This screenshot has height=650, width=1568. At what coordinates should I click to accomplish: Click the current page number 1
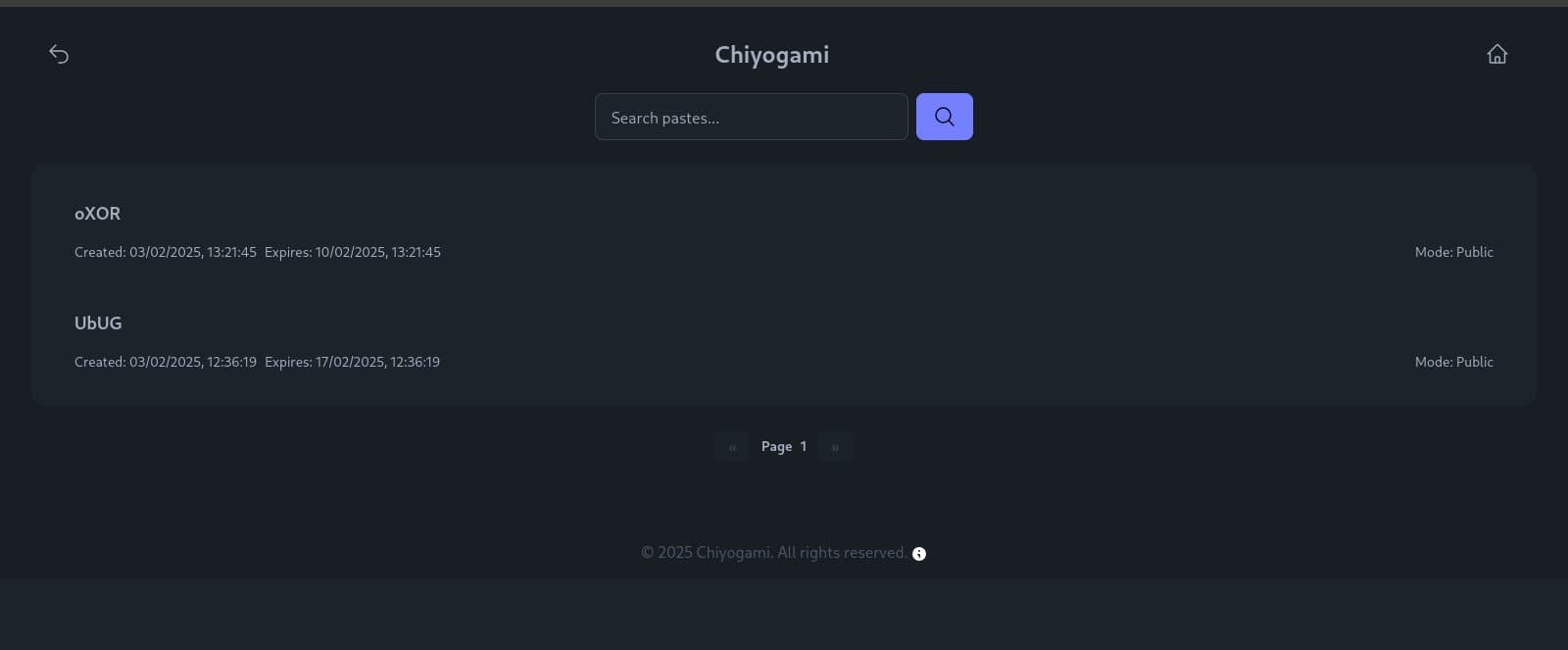point(804,447)
